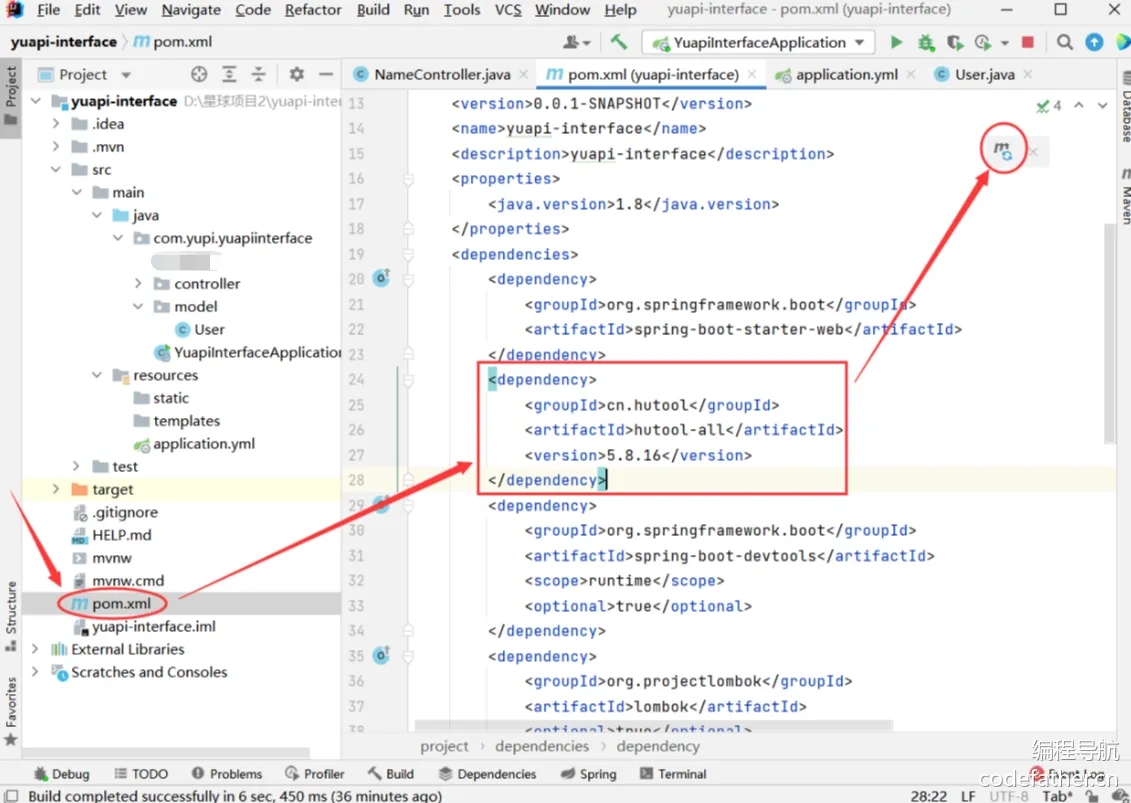Open the Navigate menu

point(191,10)
